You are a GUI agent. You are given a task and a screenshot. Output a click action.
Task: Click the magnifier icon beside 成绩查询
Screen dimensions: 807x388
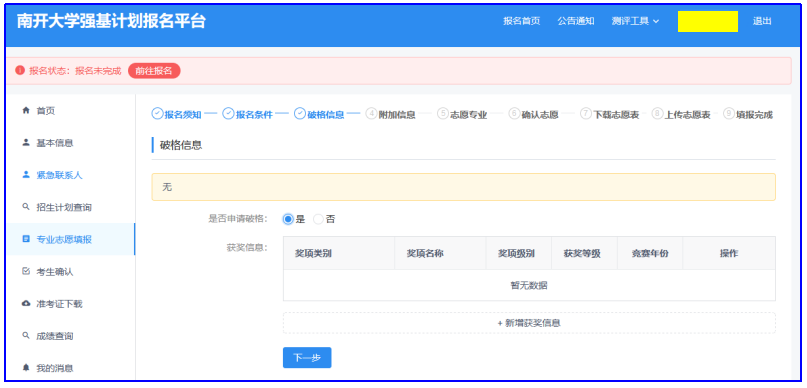click(x=26, y=336)
